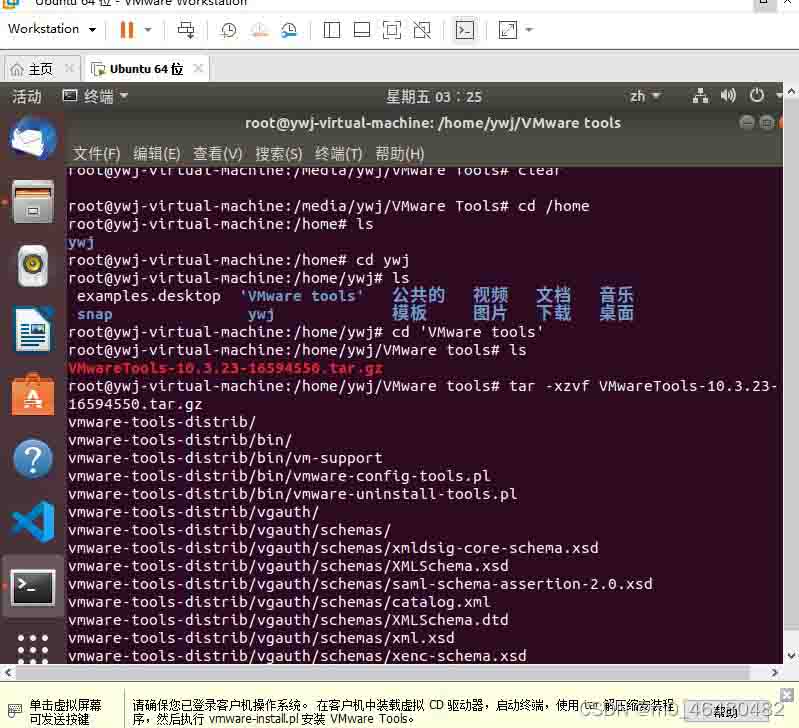Click the 'VMware tools' directory in ls output
Screen dimensions: 799x728
(x=302, y=296)
